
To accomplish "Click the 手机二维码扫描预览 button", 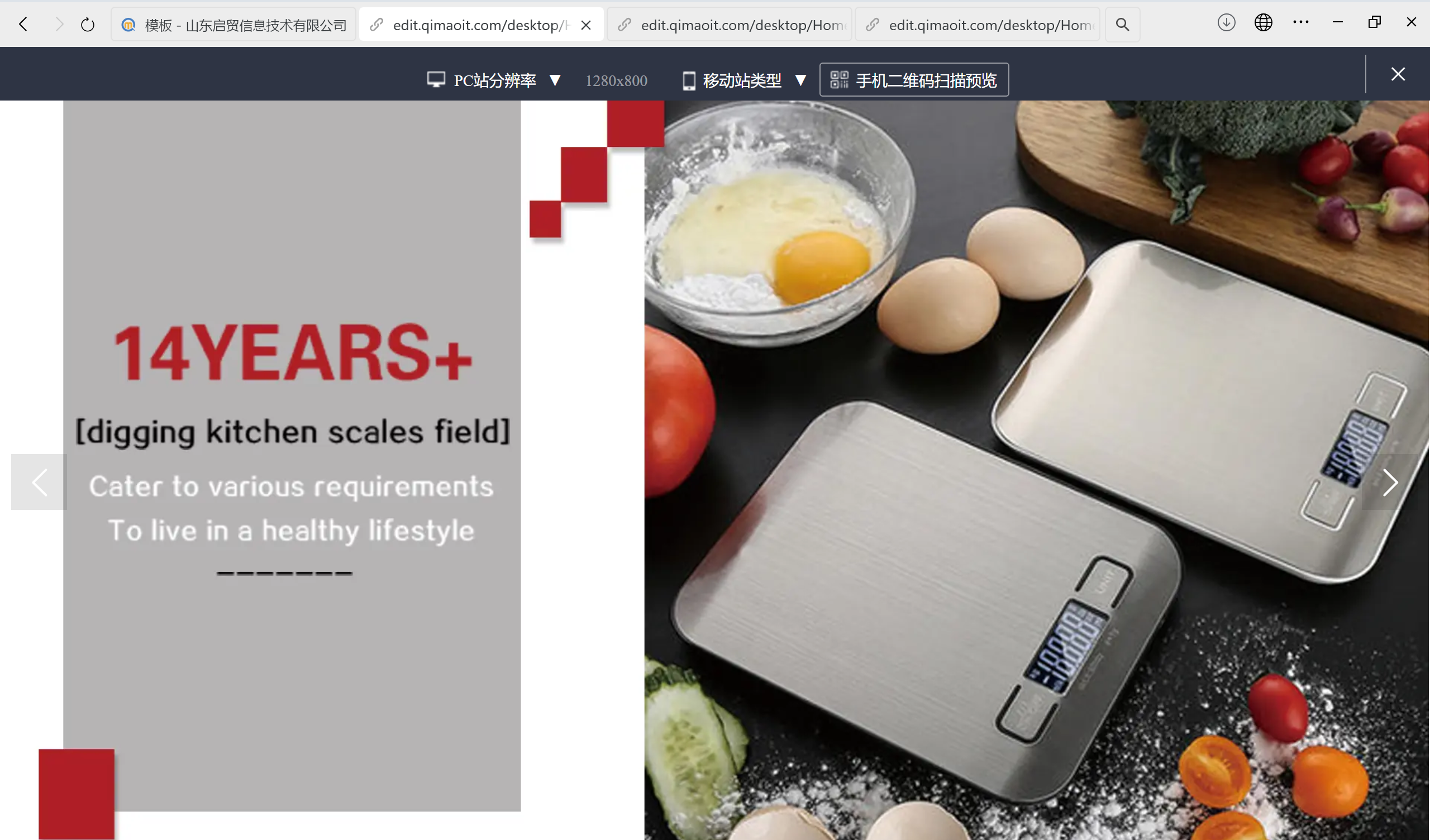I will 914,80.
